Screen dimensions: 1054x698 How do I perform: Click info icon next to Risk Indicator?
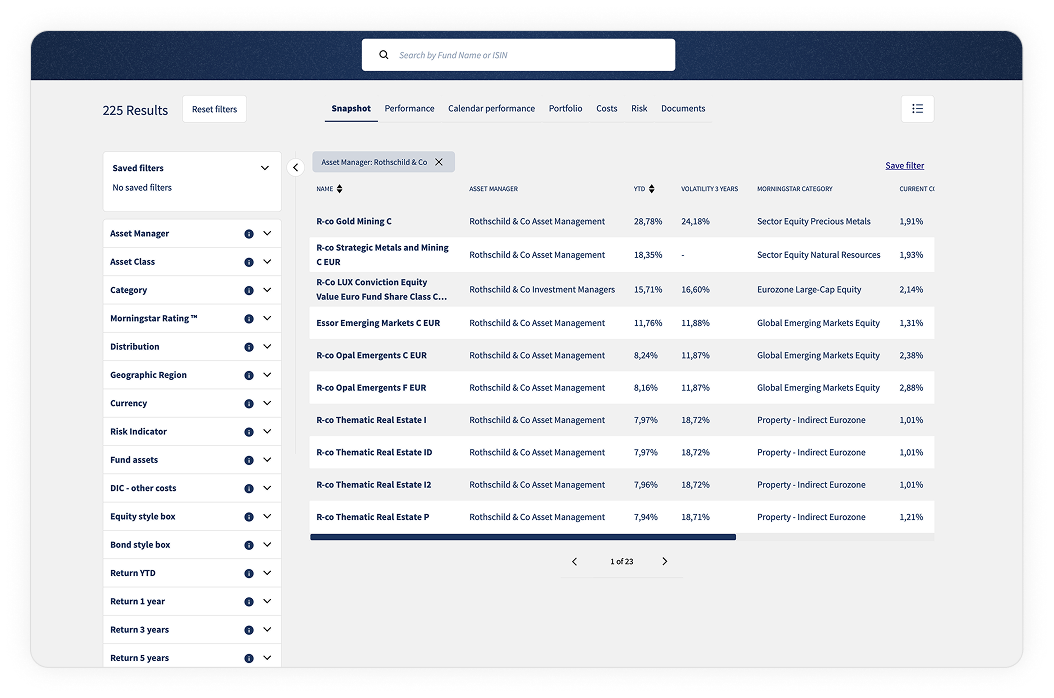click(248, 432)
